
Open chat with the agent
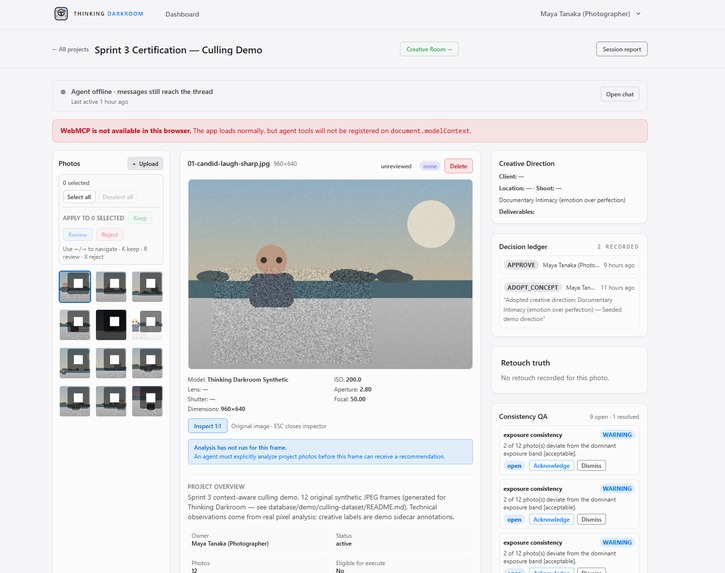pos(620,94)
